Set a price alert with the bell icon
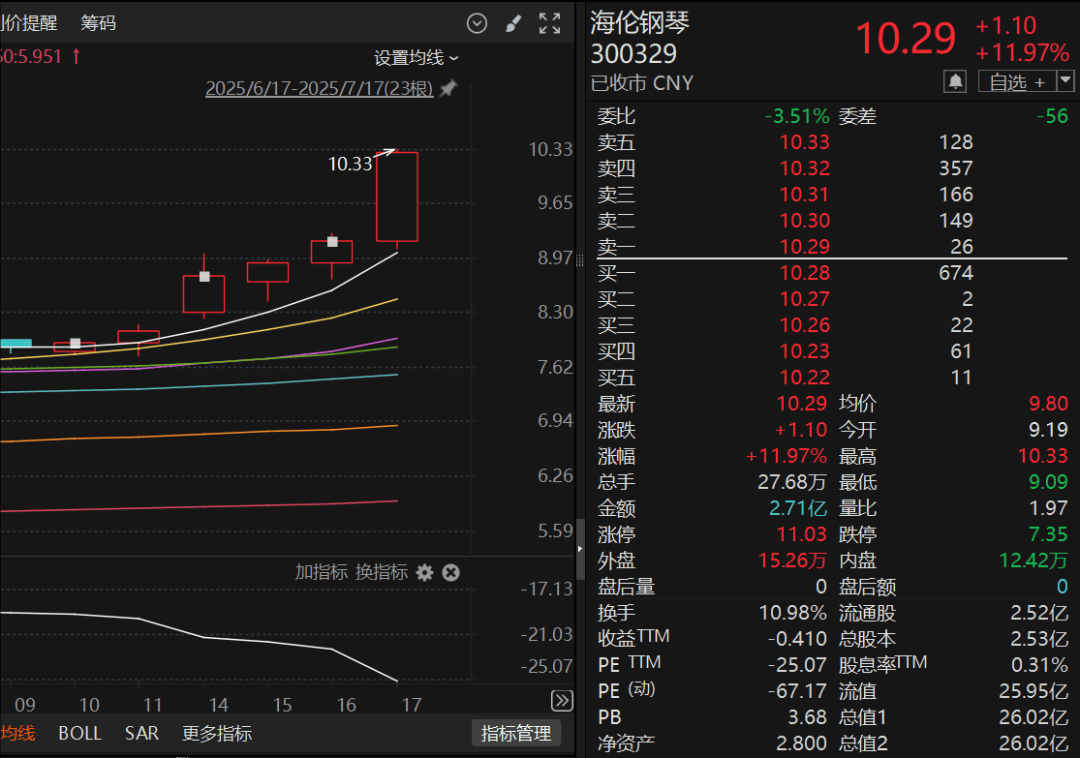 pyautogui.click(x=955, y=82)
